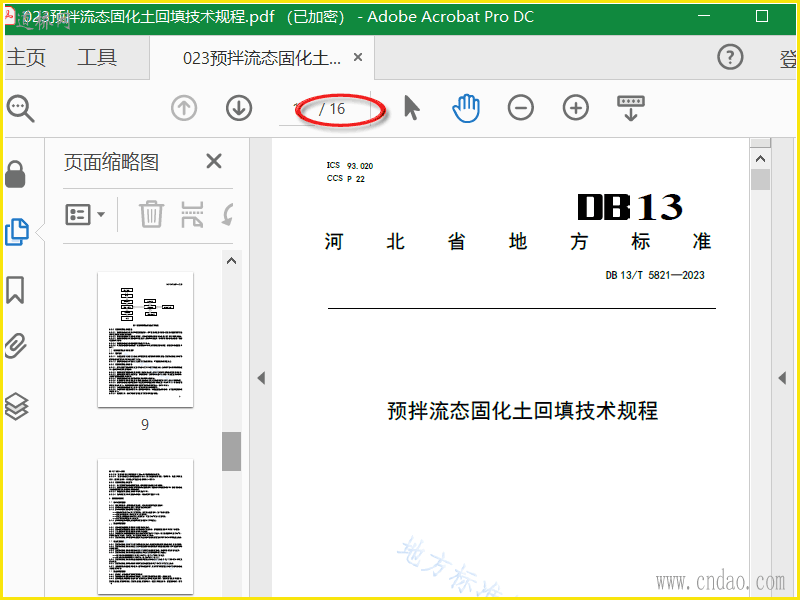Close the 023预拌流态固化土 document tab
This screenshot has height=600, width=800.
[x=358, y=57]
